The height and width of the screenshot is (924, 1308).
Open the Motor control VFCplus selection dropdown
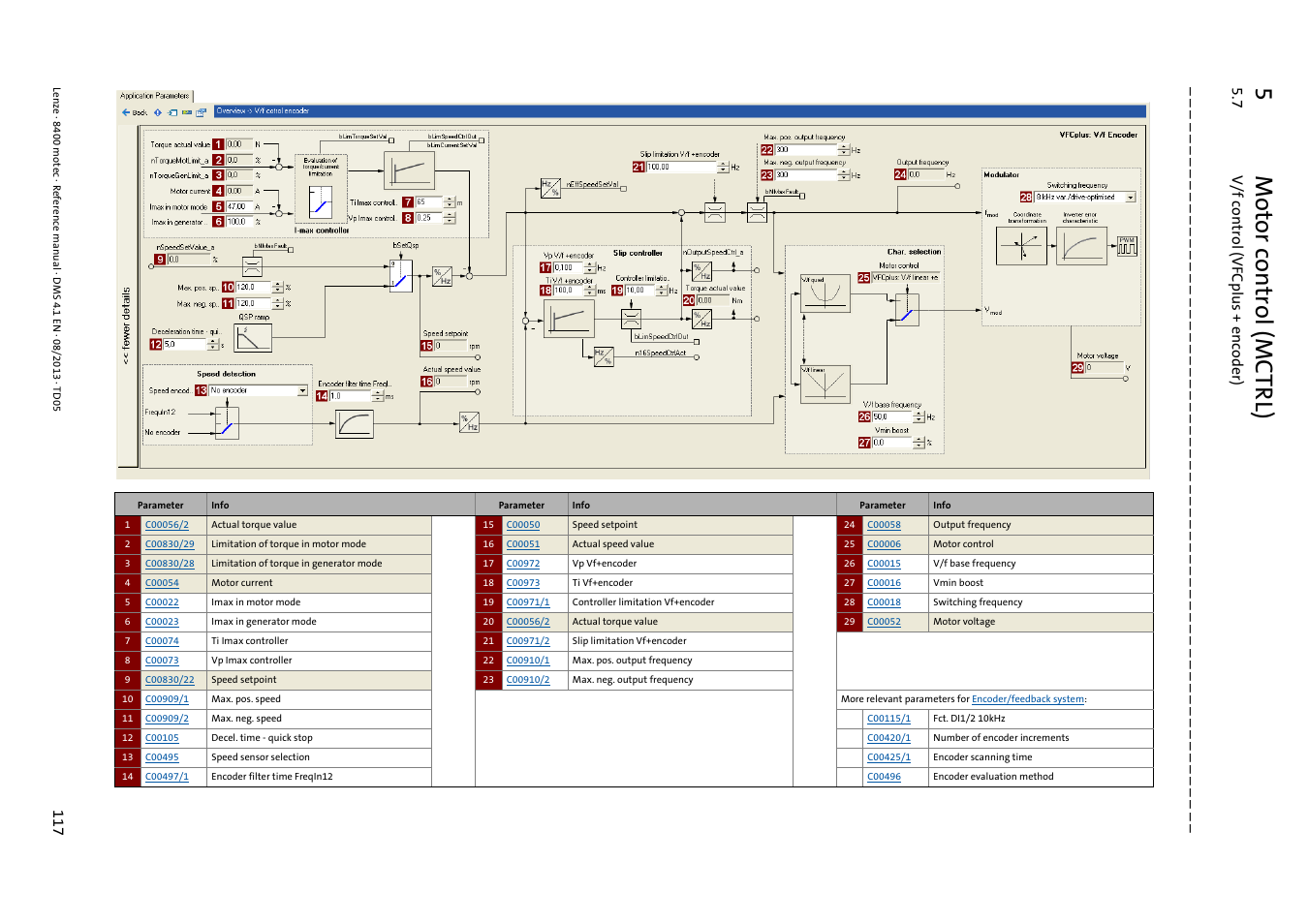click(906, 278)
